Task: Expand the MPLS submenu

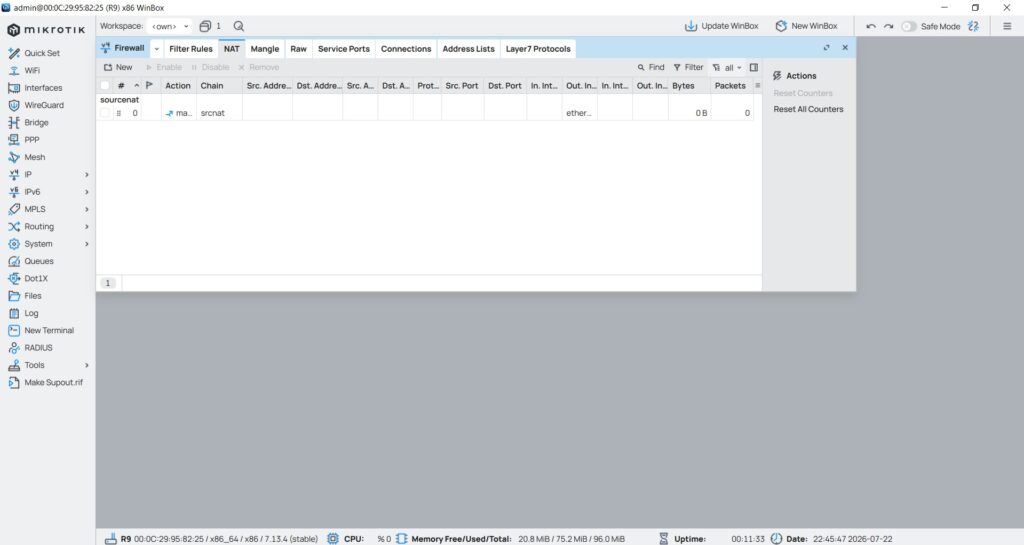Action: [x=87, y=209]
